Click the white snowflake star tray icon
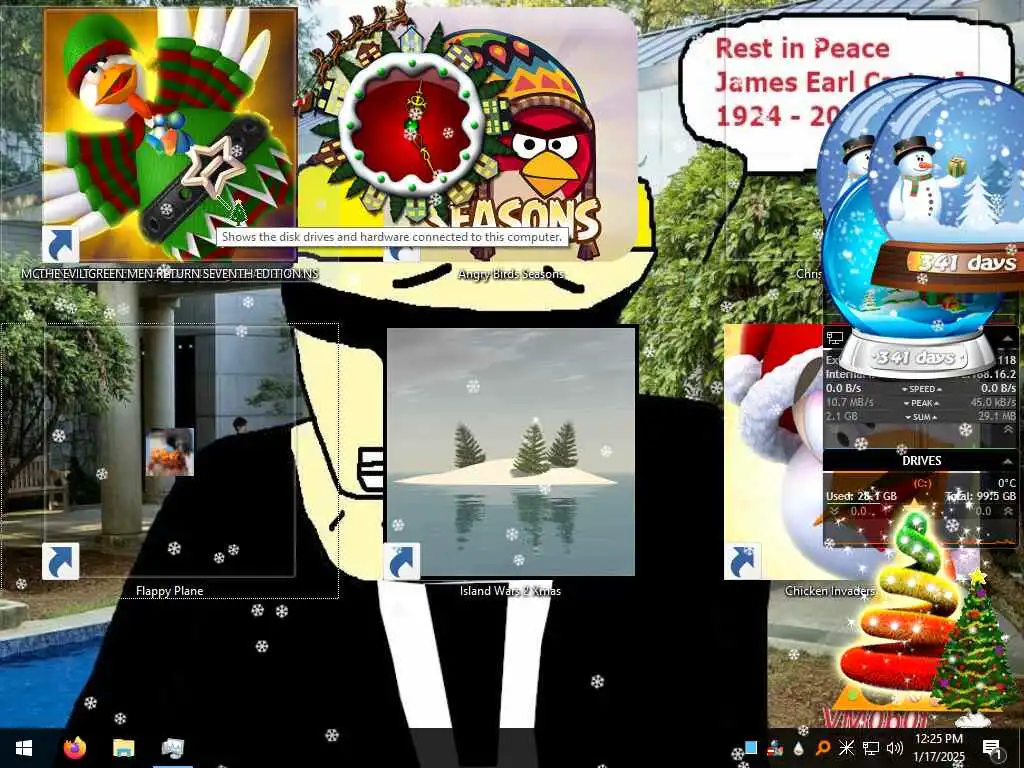 click(846, 748)
